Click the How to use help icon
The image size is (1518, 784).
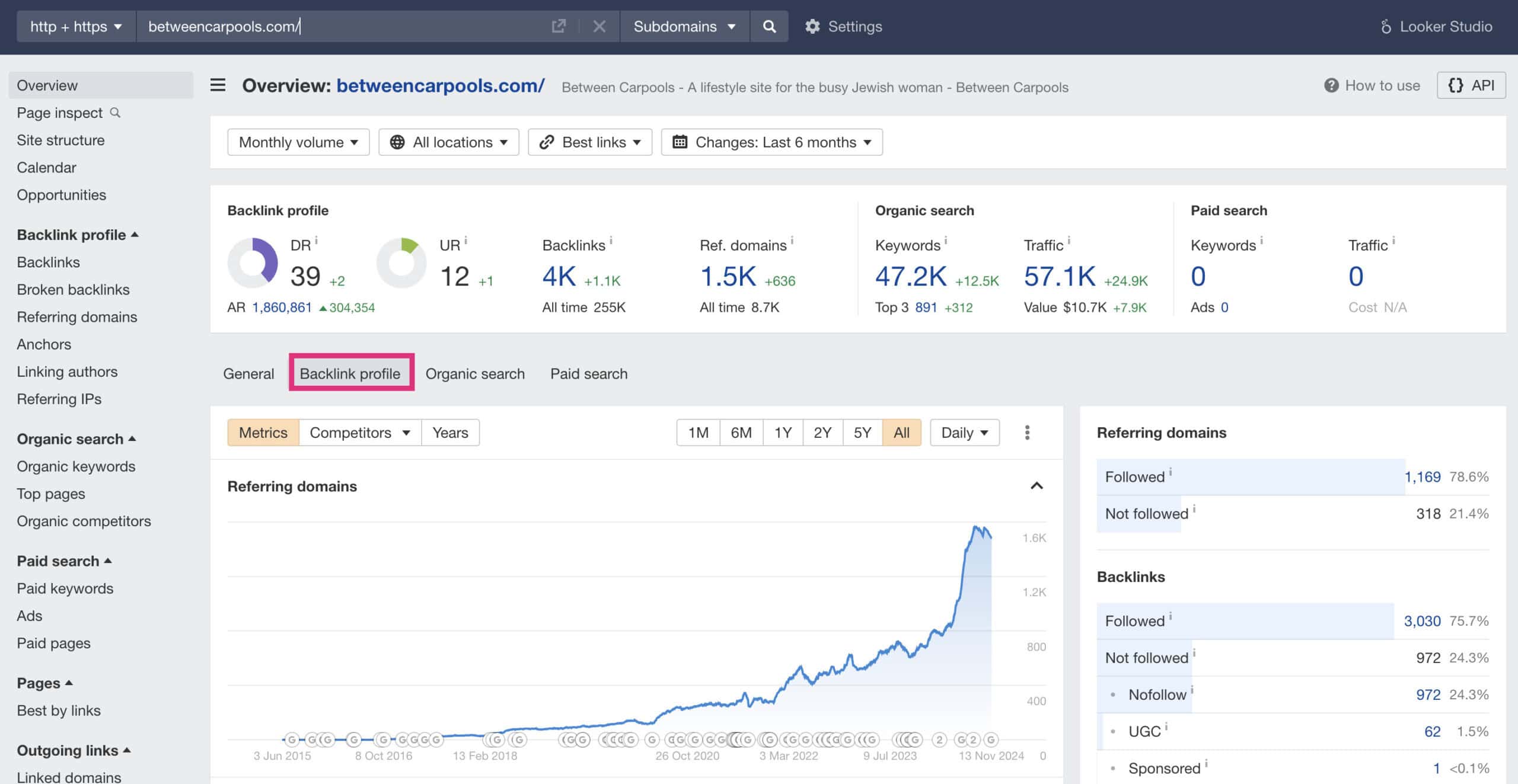point(1331,85)
